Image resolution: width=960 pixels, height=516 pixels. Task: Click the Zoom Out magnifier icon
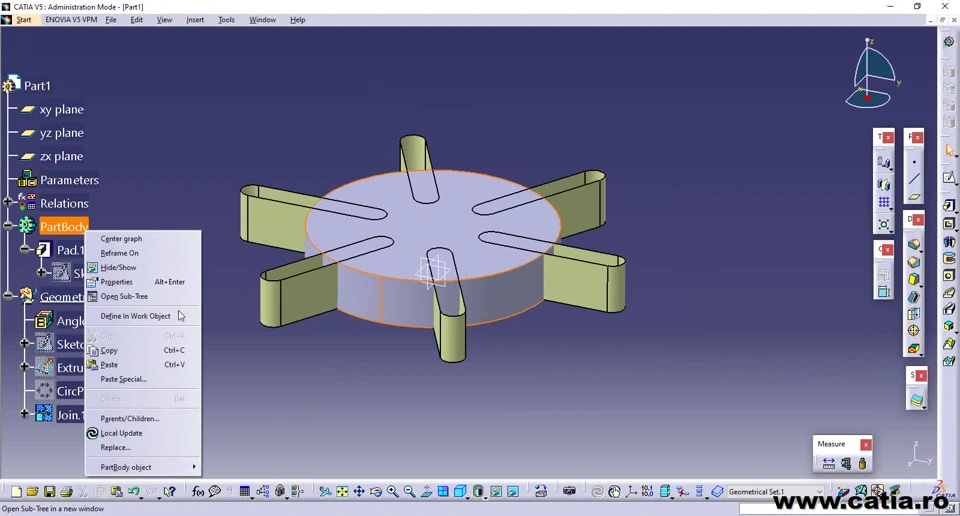(x=409, y=492)
